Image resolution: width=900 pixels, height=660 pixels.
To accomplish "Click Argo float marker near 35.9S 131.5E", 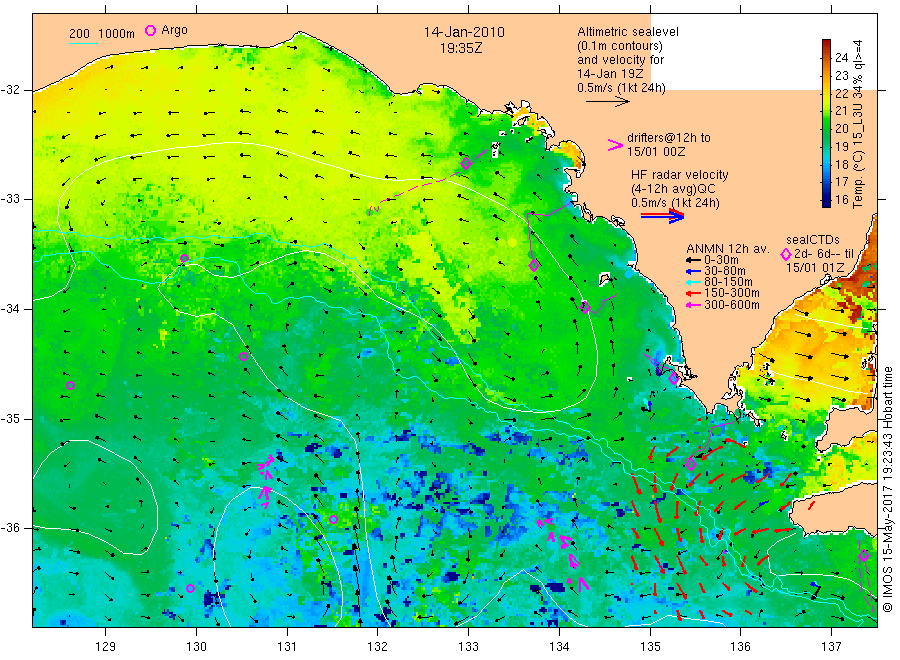I will [333, 519].
